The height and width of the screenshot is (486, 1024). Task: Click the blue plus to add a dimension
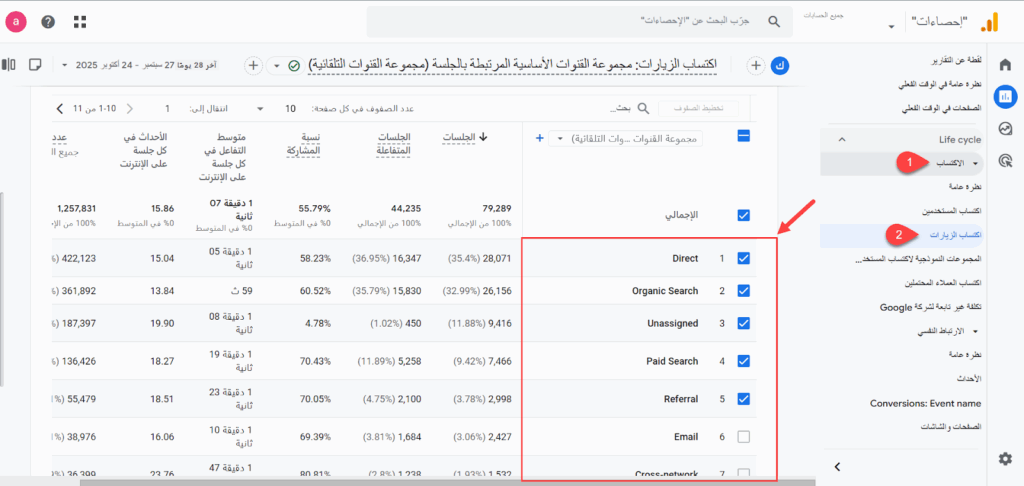click(540, 139)
